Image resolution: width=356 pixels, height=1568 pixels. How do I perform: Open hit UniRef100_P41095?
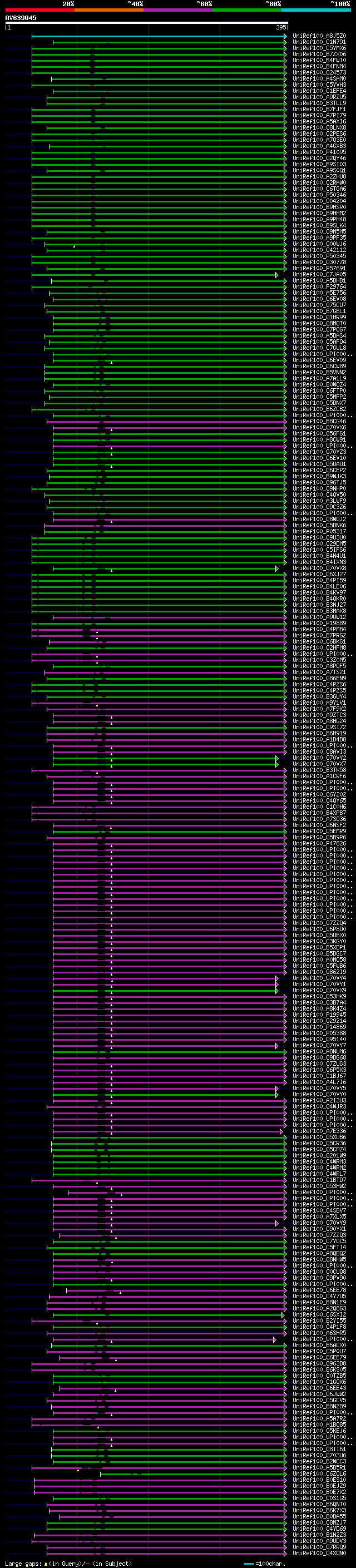319,152
